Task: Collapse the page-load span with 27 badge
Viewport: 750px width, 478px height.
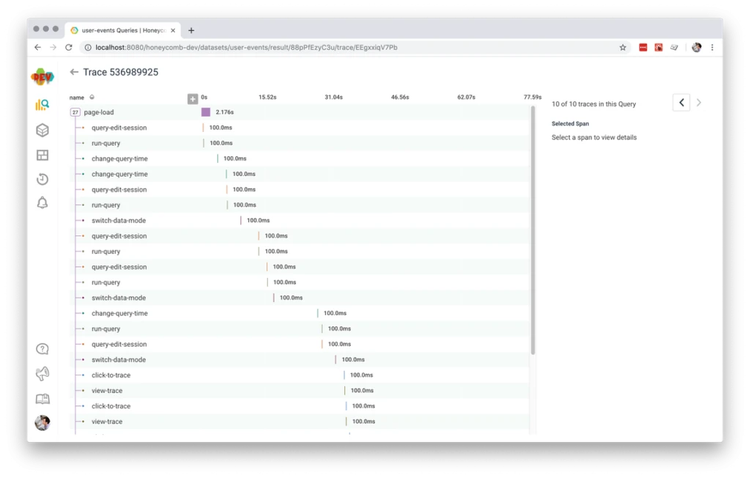Action: tap(75, 112)
